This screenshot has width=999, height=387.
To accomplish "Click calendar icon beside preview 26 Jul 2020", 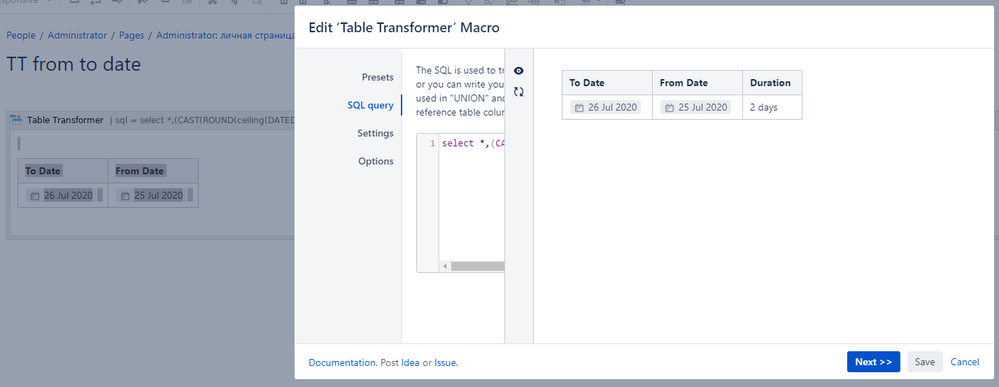I will (579, 108).
